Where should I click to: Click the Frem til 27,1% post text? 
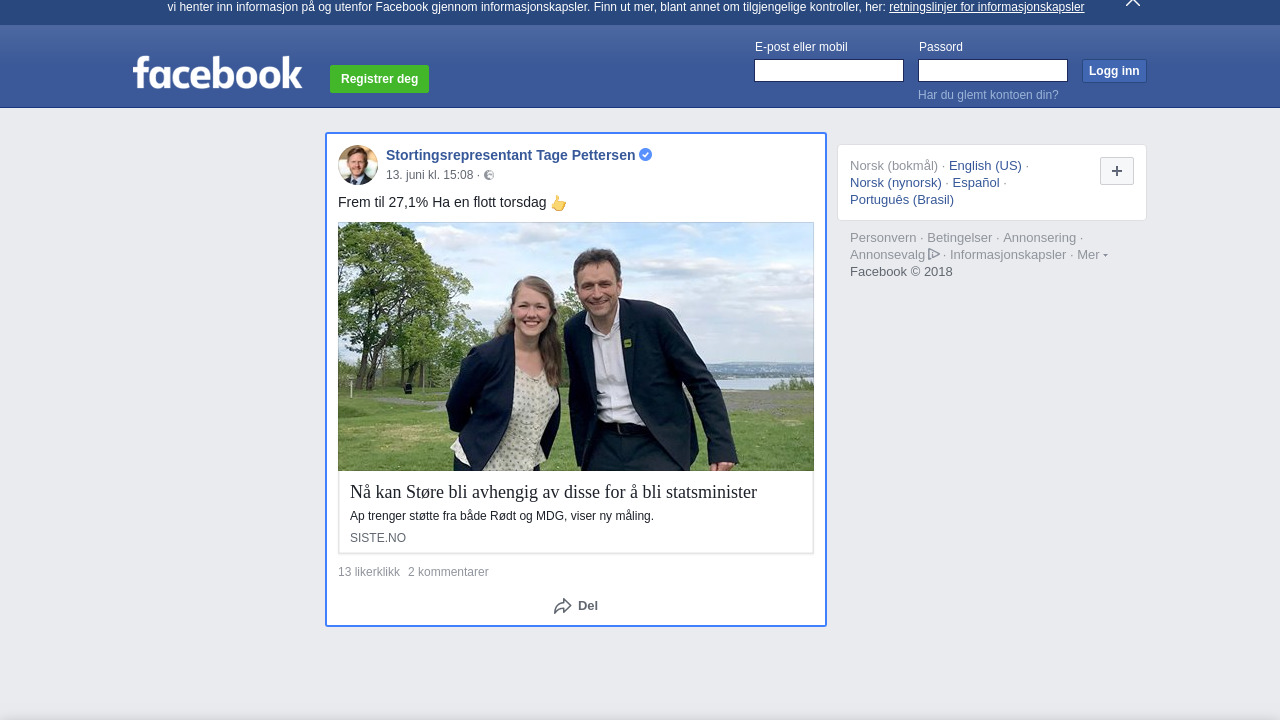pyautogui.click(x=442, y=202)
